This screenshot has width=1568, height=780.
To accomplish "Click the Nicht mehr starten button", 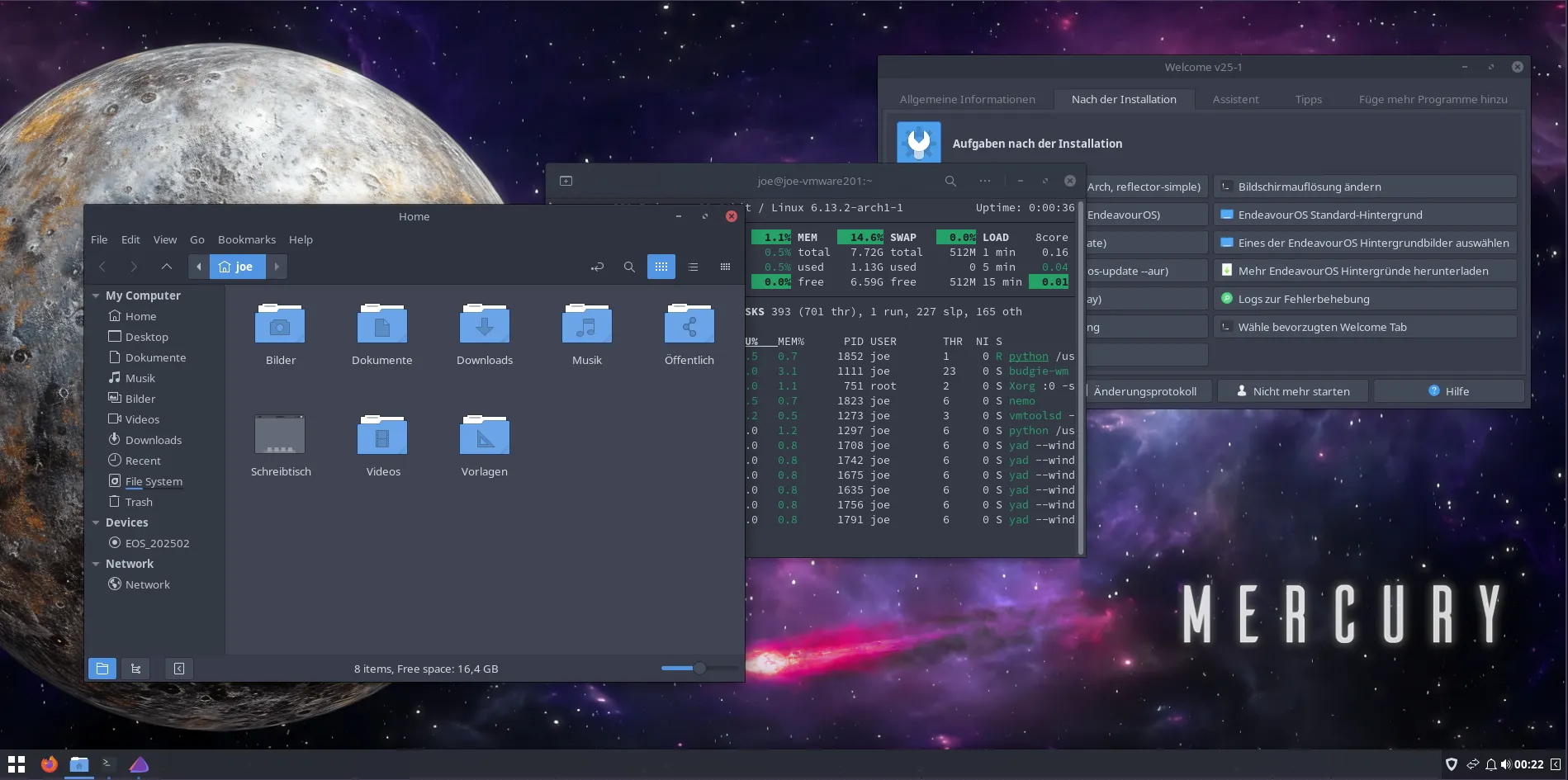I will point(1292,391).
